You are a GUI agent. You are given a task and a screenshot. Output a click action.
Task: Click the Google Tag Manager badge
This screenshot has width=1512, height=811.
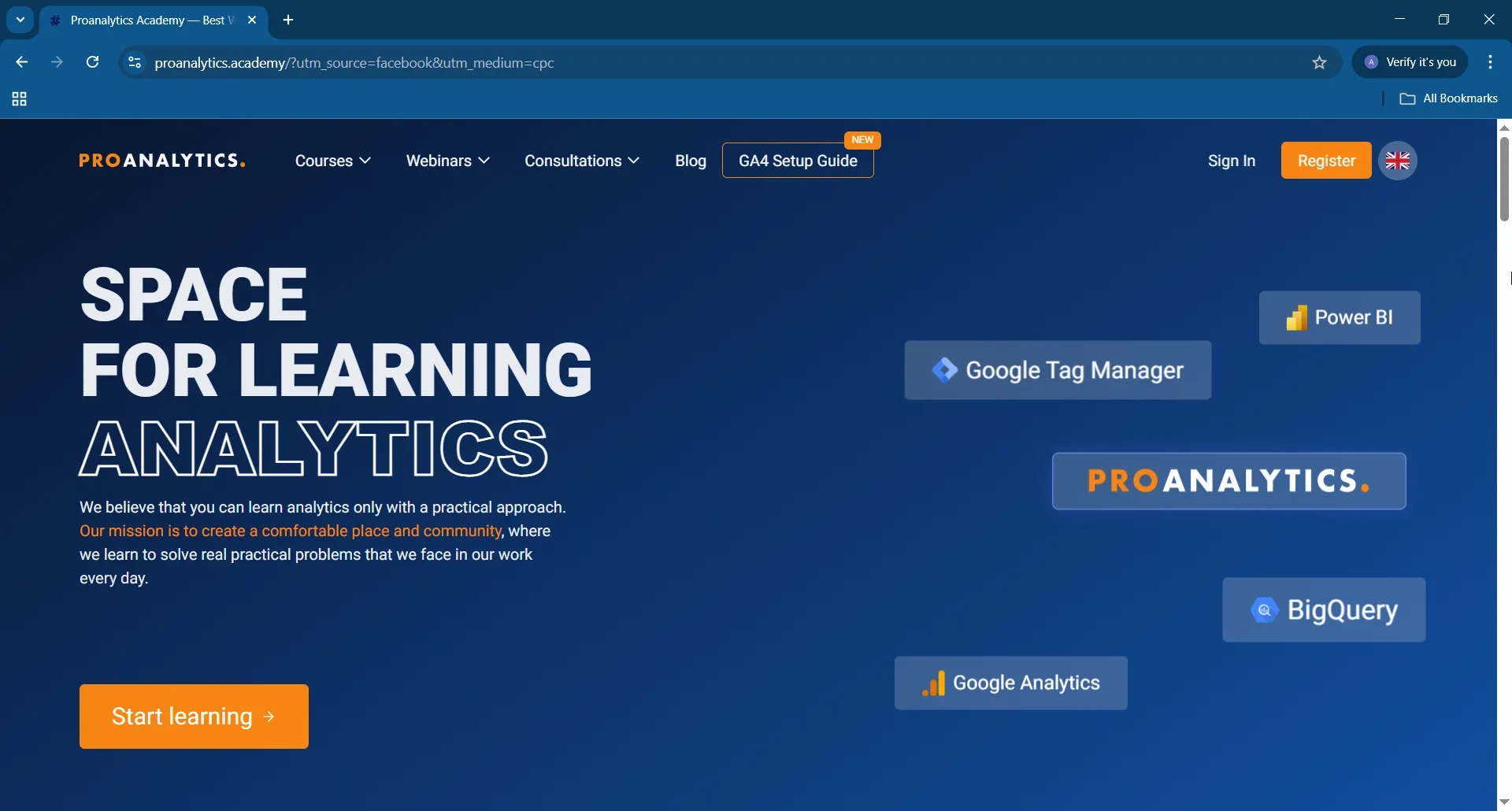(x=1058, y=370)
